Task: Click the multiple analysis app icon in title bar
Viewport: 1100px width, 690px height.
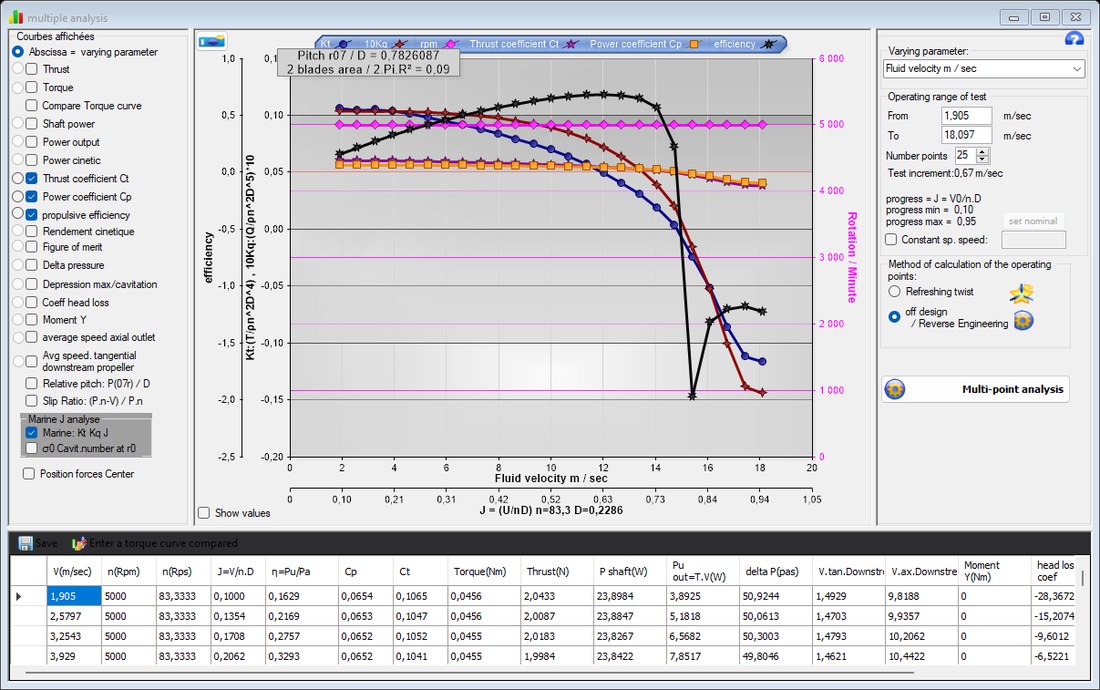Action: coord(15,17)
